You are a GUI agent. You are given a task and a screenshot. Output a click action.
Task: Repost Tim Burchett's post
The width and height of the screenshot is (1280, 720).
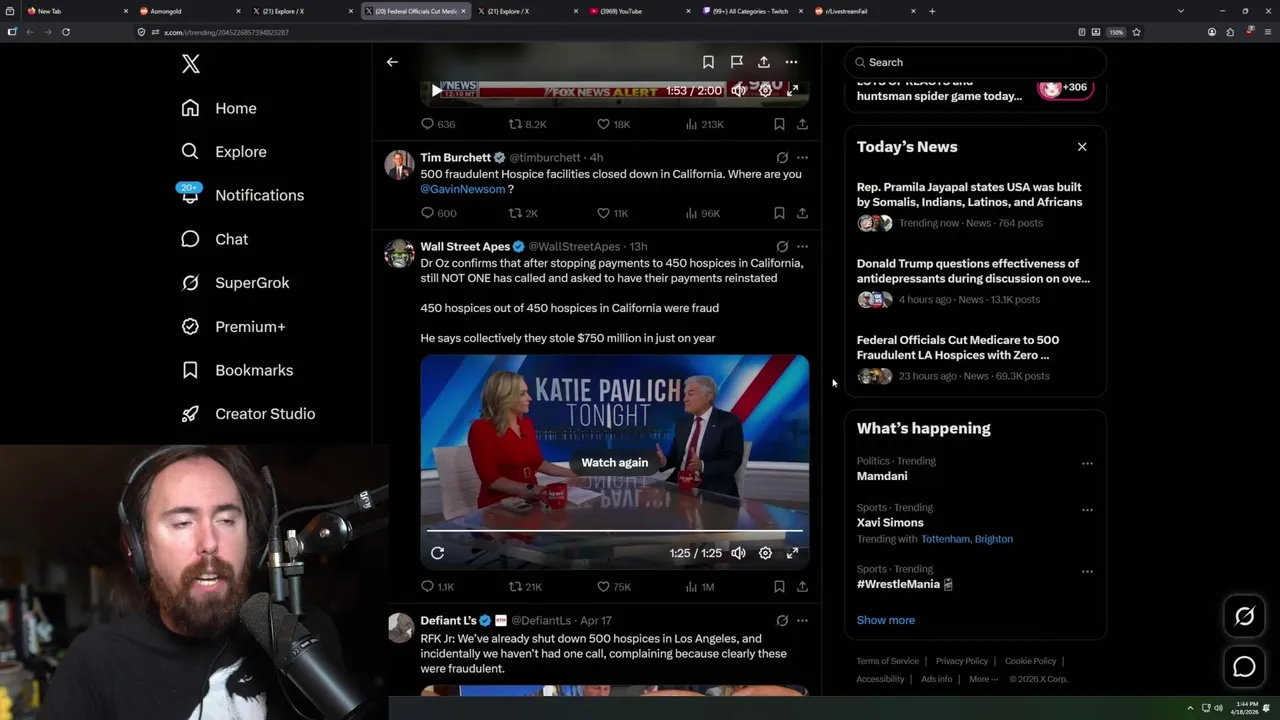tap(524, 213)
